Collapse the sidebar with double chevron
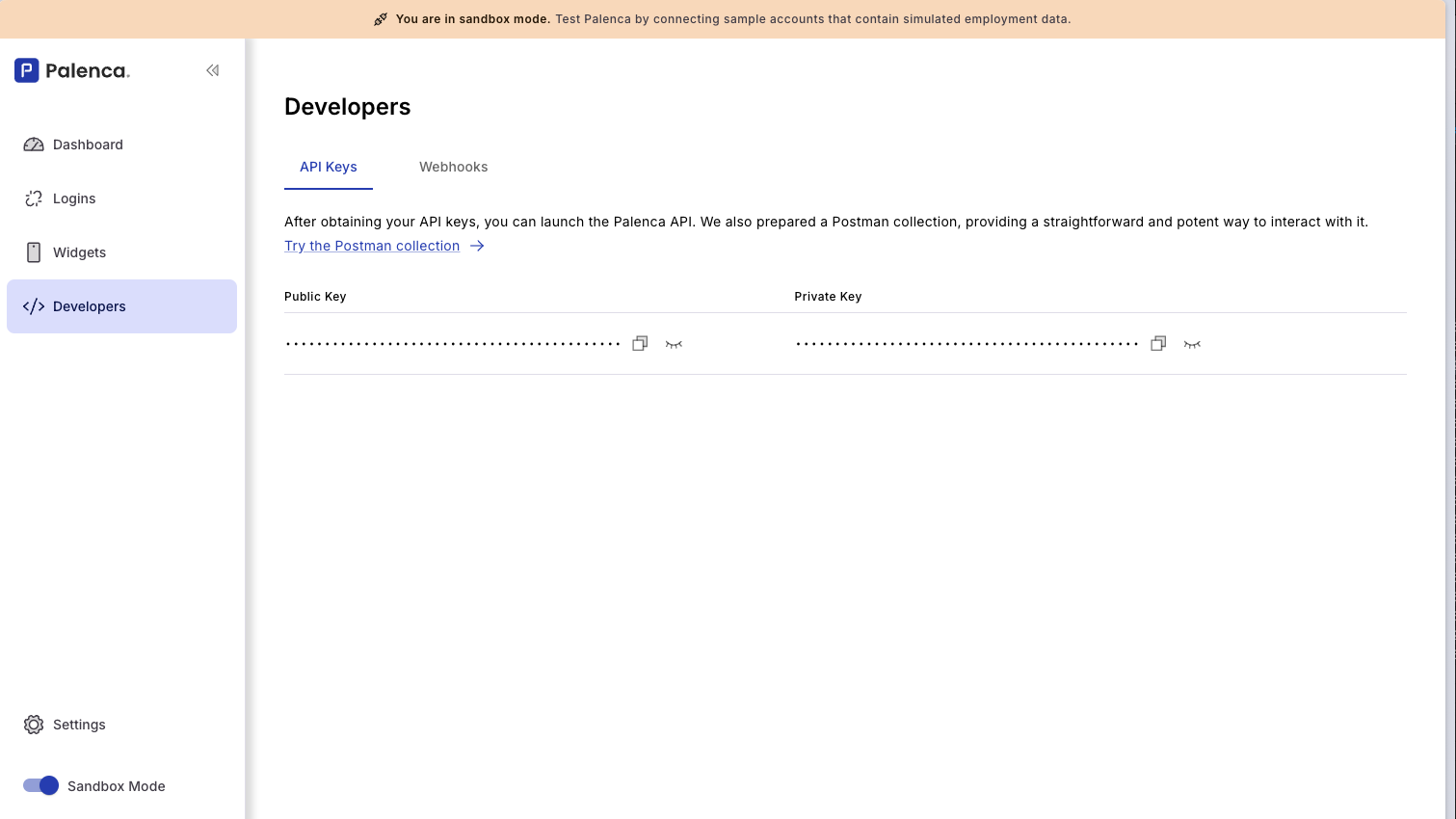 pos(213,70)
